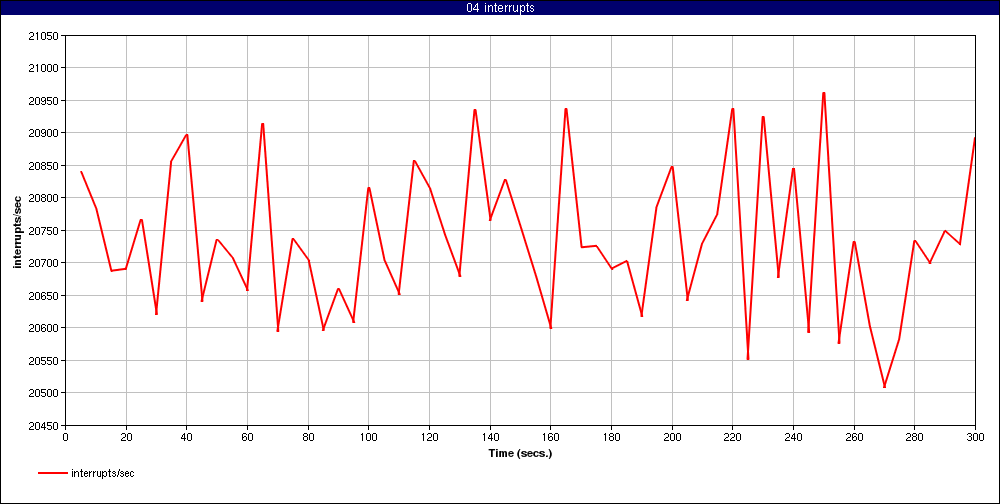1000x504 pixels.
Task: Click the data peak at 165 seconds
Action: 566,109
